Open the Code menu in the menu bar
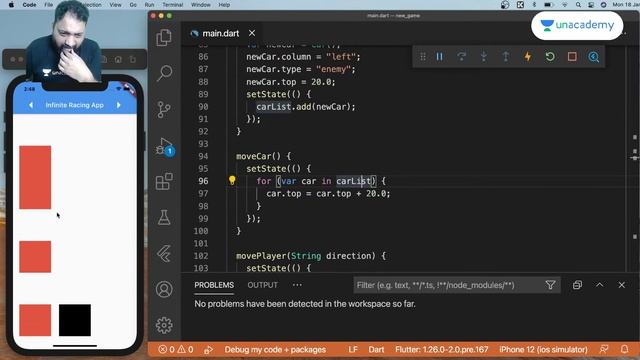 29,5
